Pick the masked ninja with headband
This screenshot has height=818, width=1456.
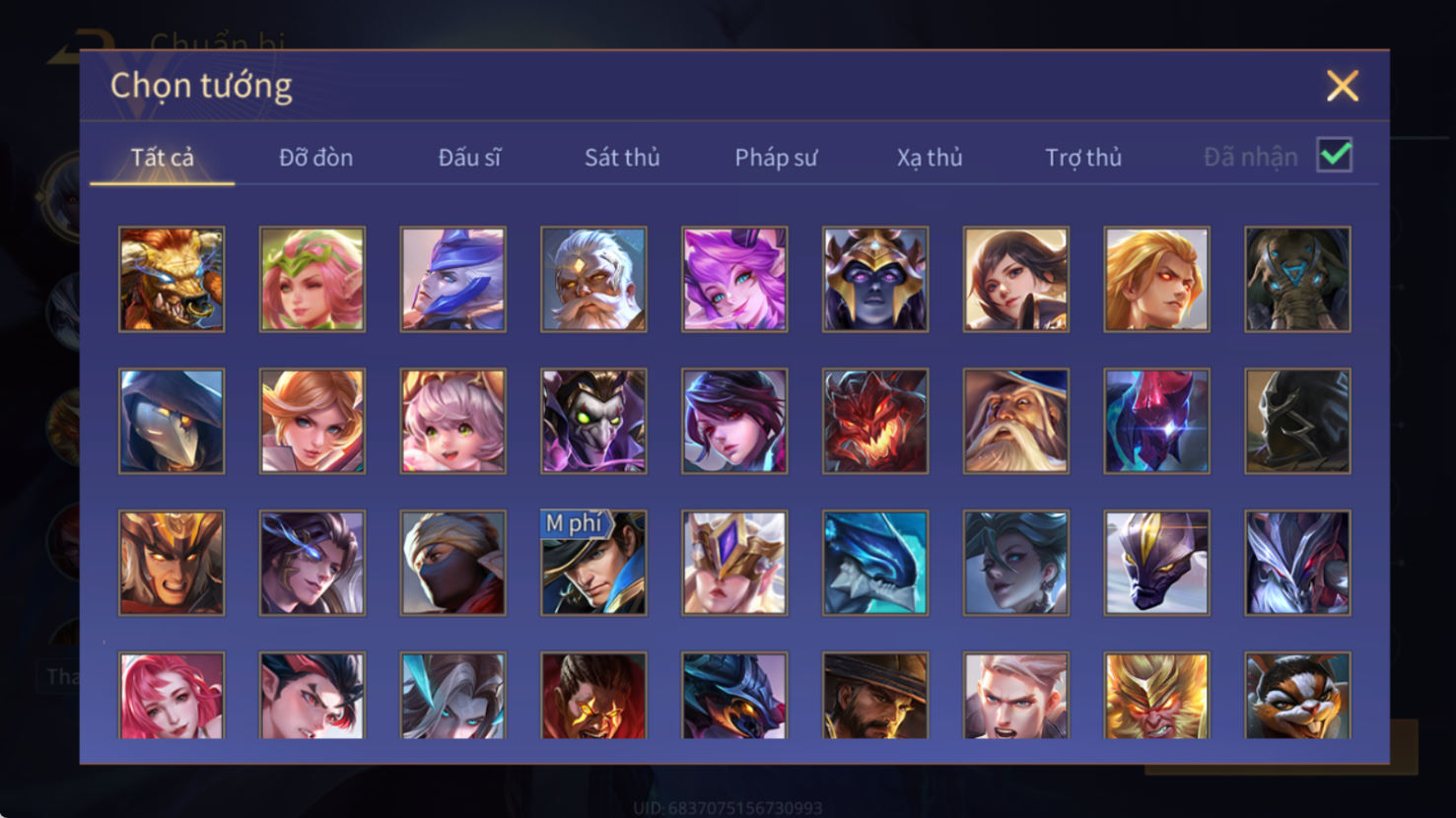452,563
